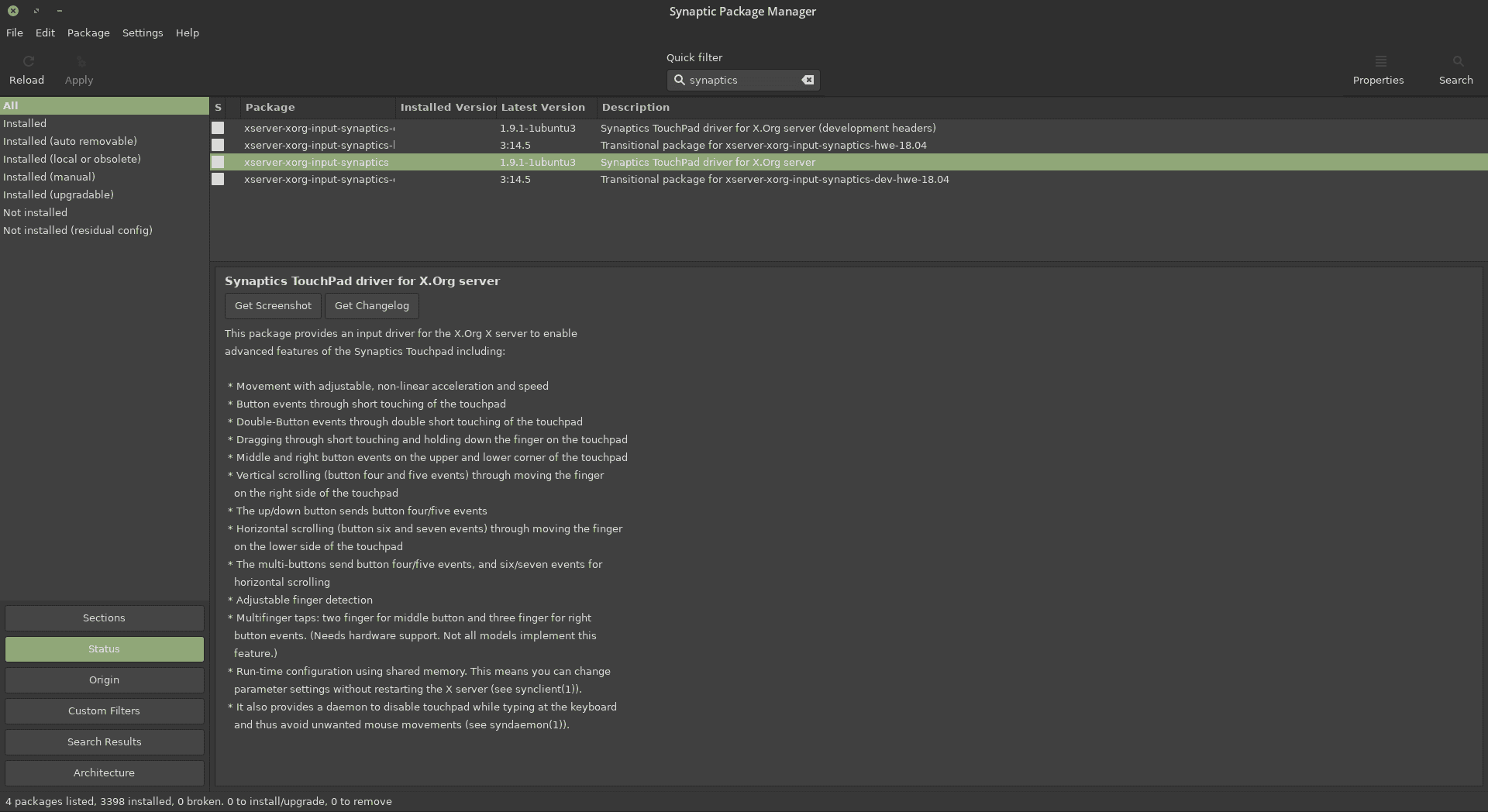Show the Search Results view

105,741
